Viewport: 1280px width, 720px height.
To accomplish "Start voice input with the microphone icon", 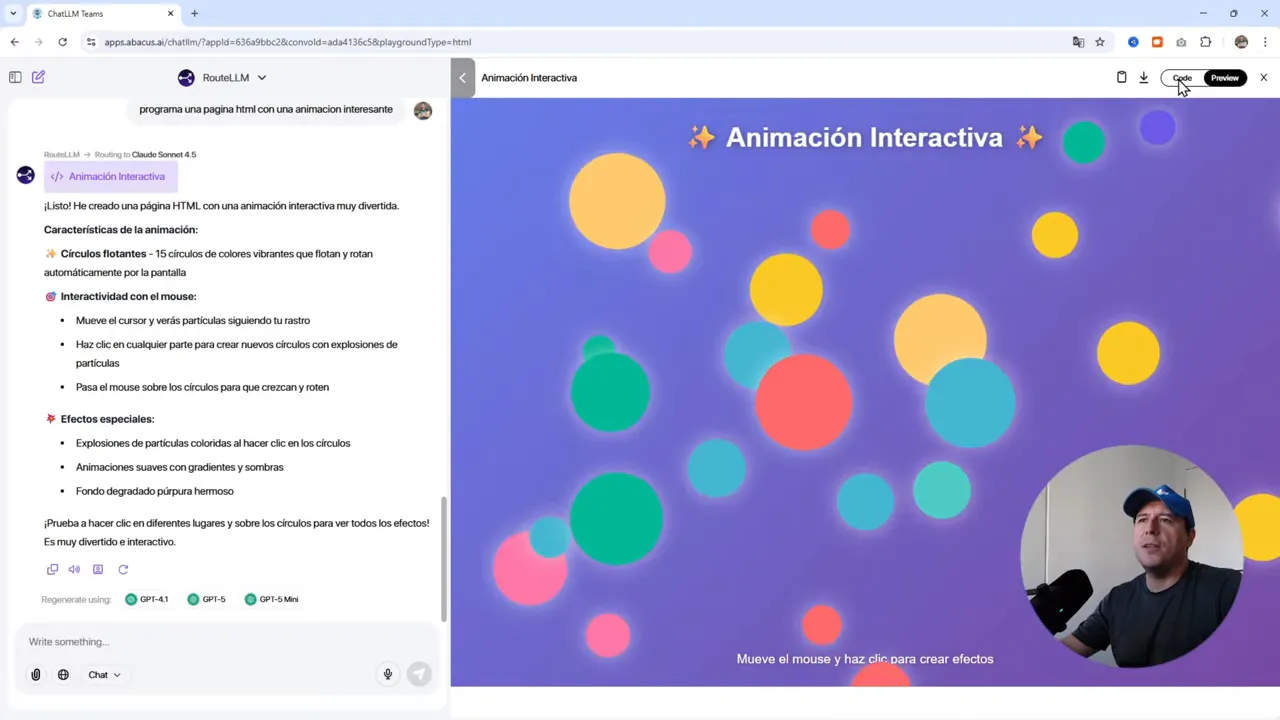I will (387, 674).
